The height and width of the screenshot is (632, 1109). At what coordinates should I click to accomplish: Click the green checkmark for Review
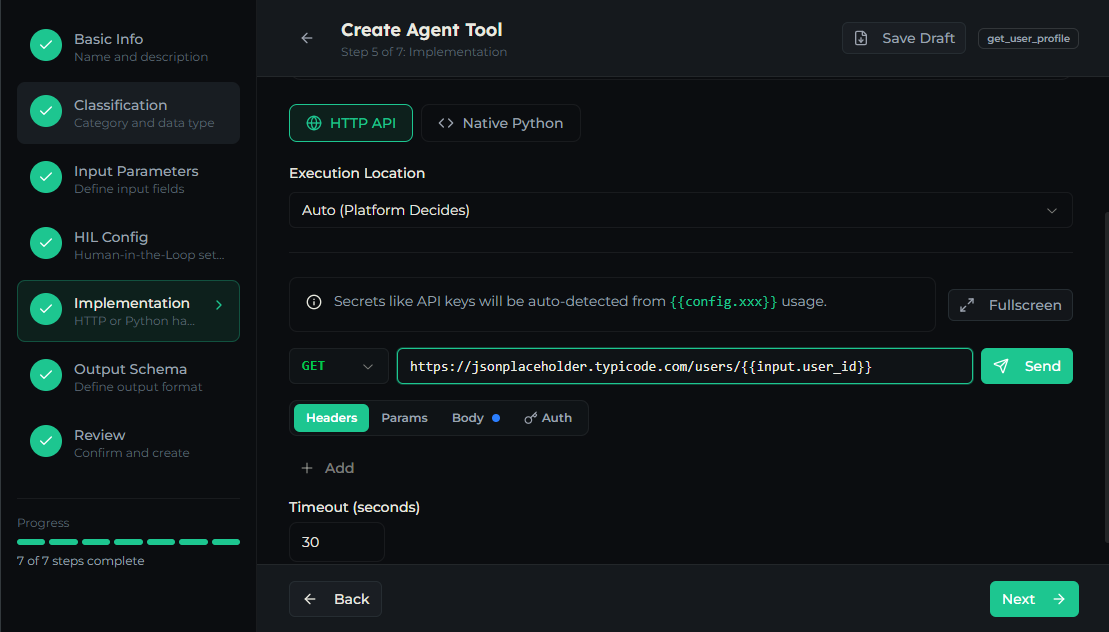click(46, 441)
